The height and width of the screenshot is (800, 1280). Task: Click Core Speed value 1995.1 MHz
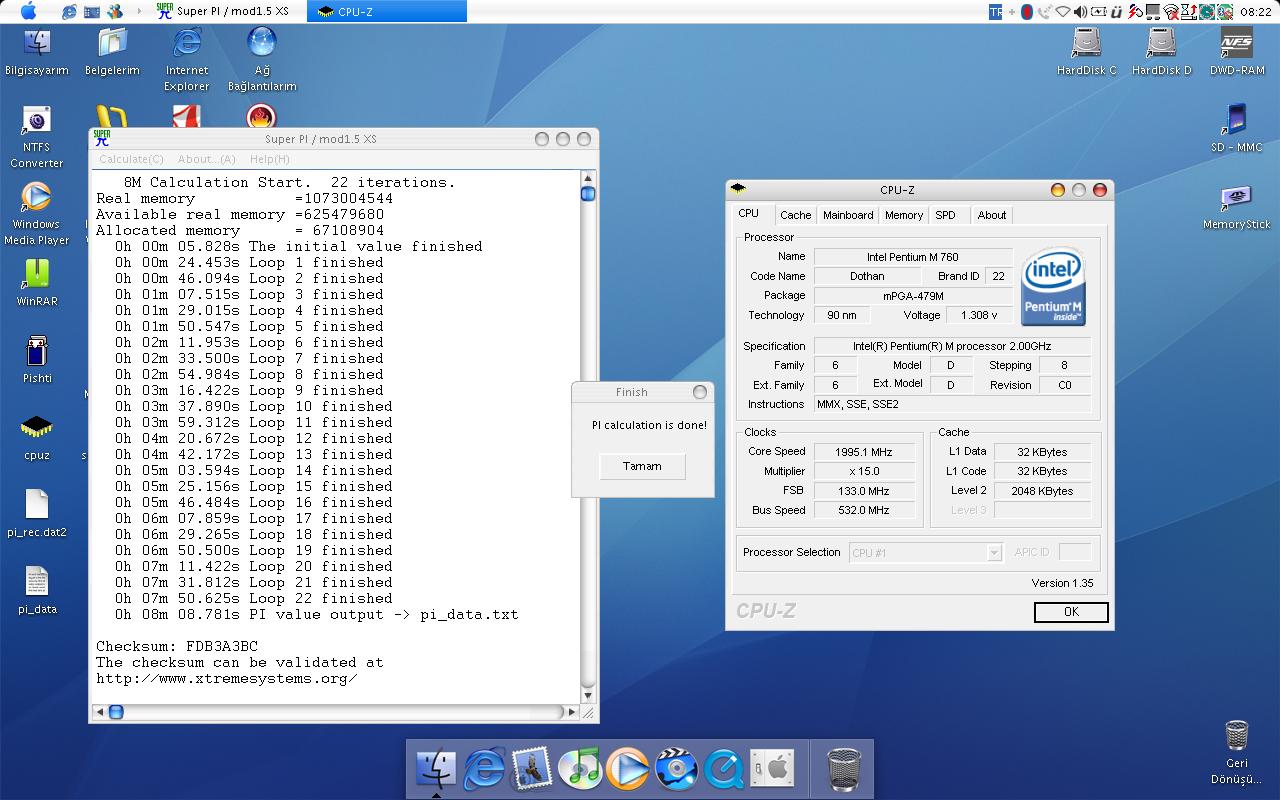tap(863, 452)
